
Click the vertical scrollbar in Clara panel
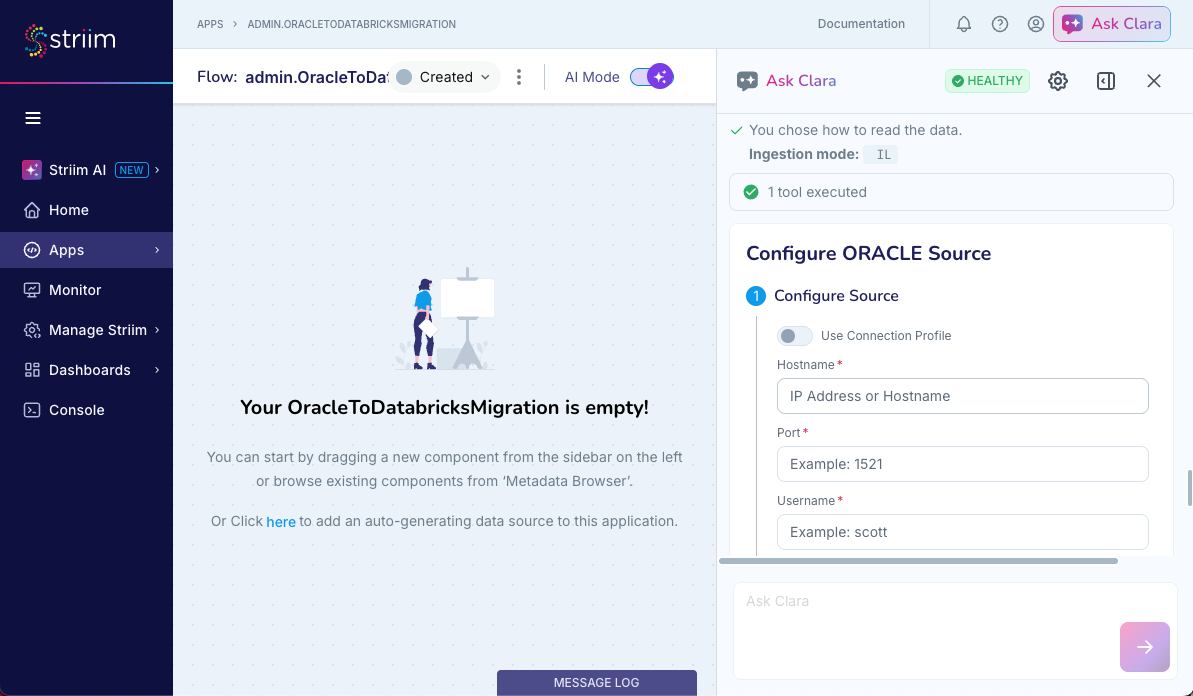tap(1189, 488)
